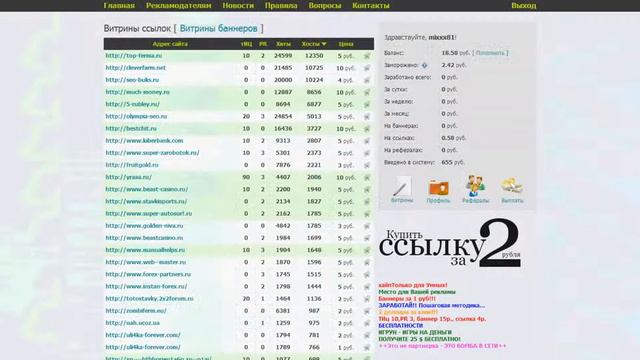Open Новости in top navigation
The image size is (640, 360).
tap(238, 6)
